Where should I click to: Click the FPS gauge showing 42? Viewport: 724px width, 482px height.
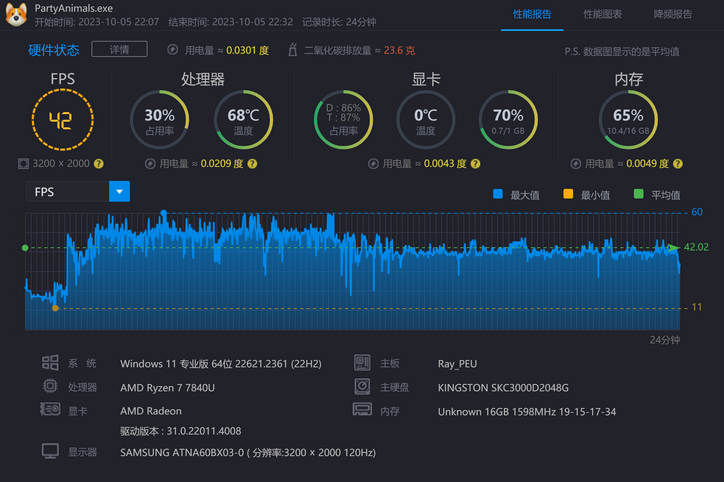[x=62, y=120]
